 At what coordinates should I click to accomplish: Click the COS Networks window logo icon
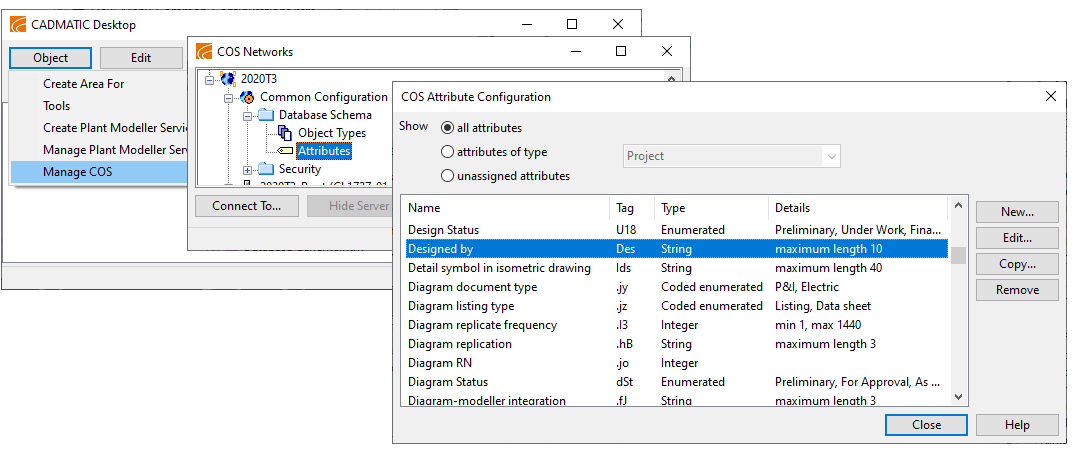(x=203, y=51)
